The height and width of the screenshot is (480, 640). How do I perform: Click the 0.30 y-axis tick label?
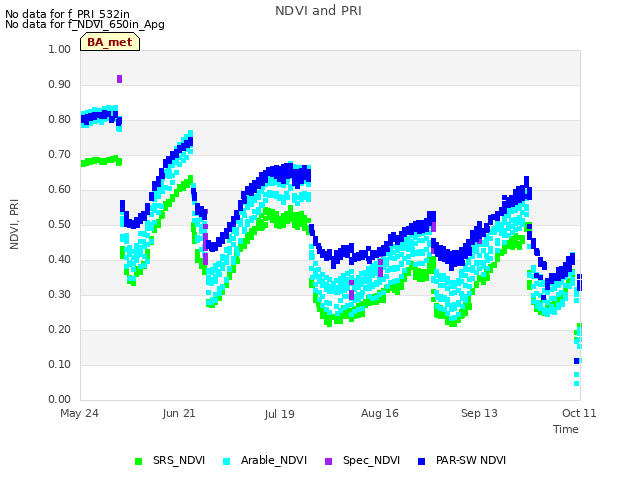pyautogui.click(x=60, y=295)
